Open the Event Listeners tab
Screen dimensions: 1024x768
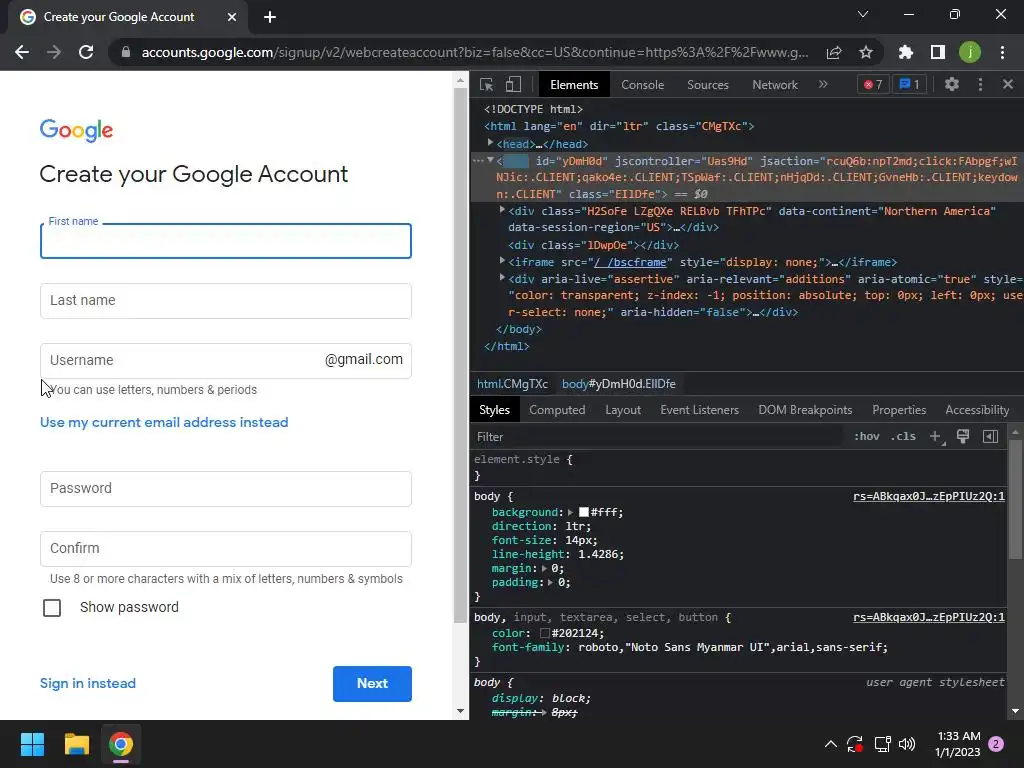pos(699,409)
